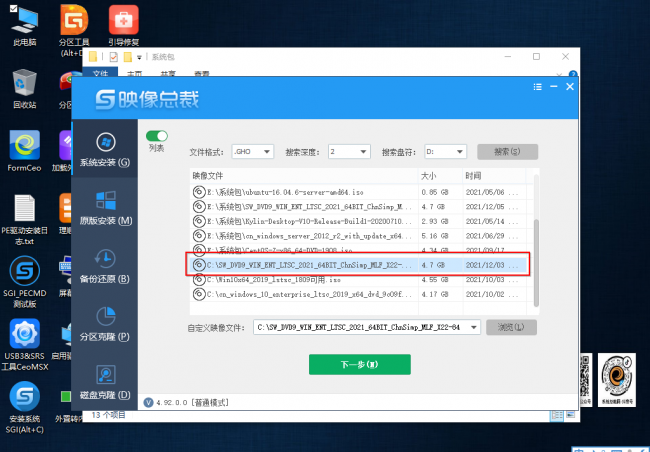Click size cell 0.85 GB
The width and height of the screenshot is (650, 452).
coord(435,192)
